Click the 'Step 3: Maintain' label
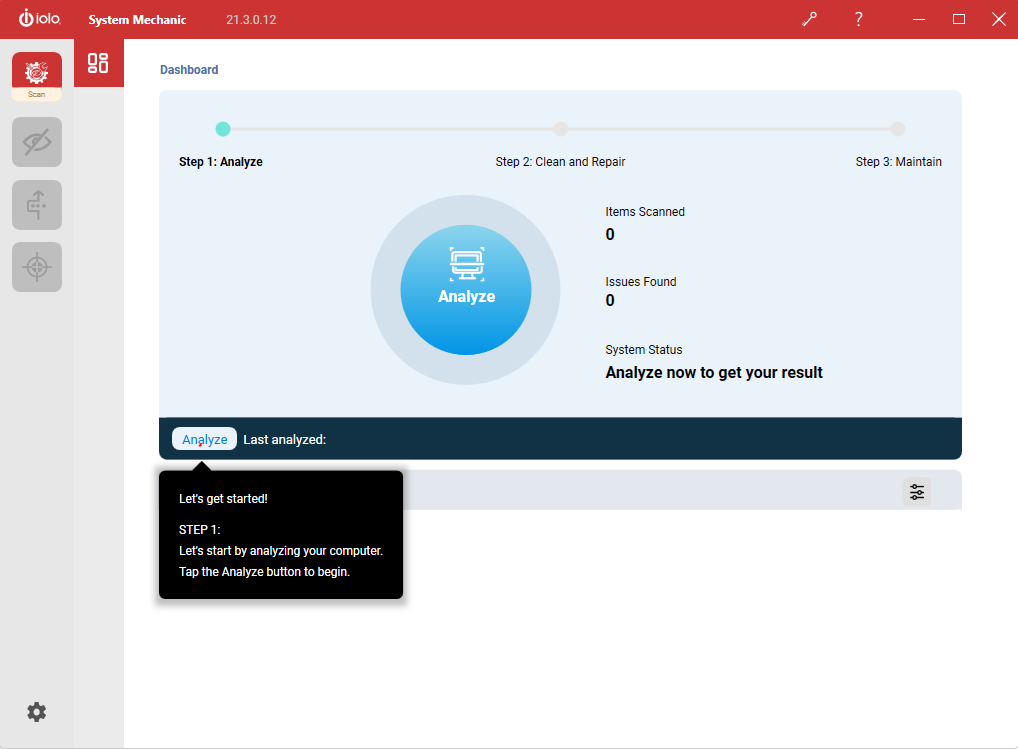Image resolution: width=1018 pixels, height=749 pixels. (899, 162)
